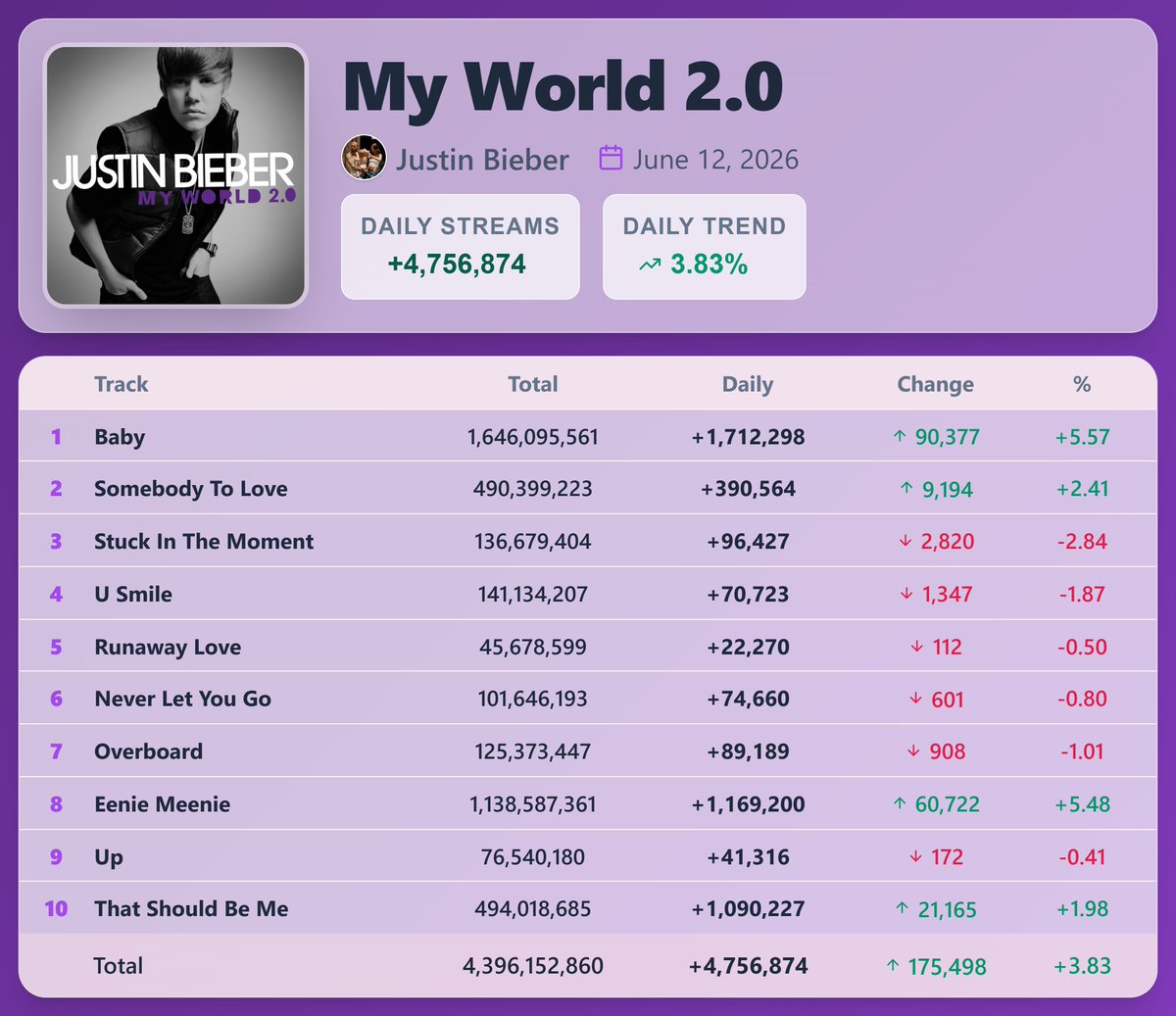Click the percent value +5.48

click(1082, 804)
